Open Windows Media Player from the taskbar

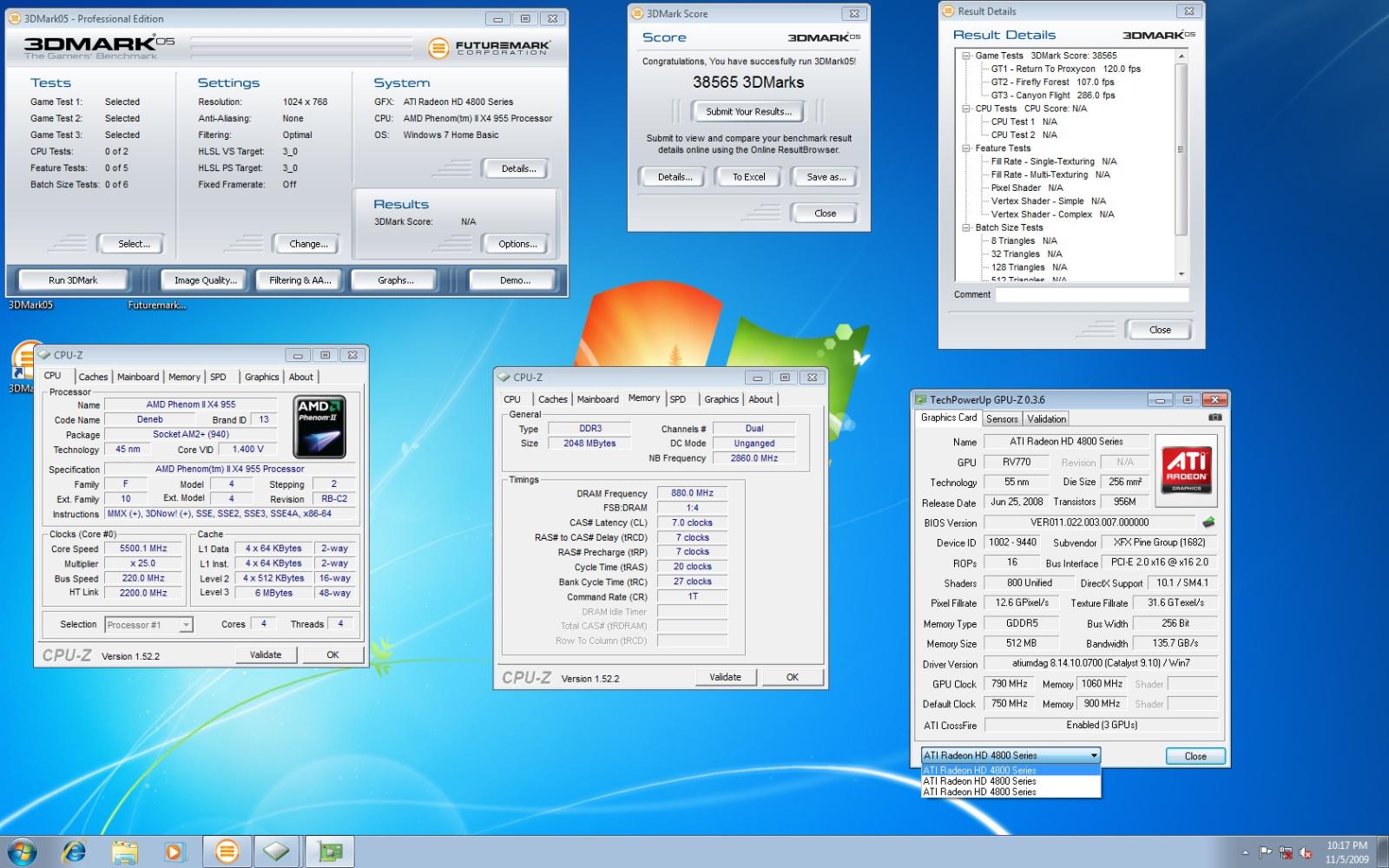pyautogui.click(x=174, y=852)
